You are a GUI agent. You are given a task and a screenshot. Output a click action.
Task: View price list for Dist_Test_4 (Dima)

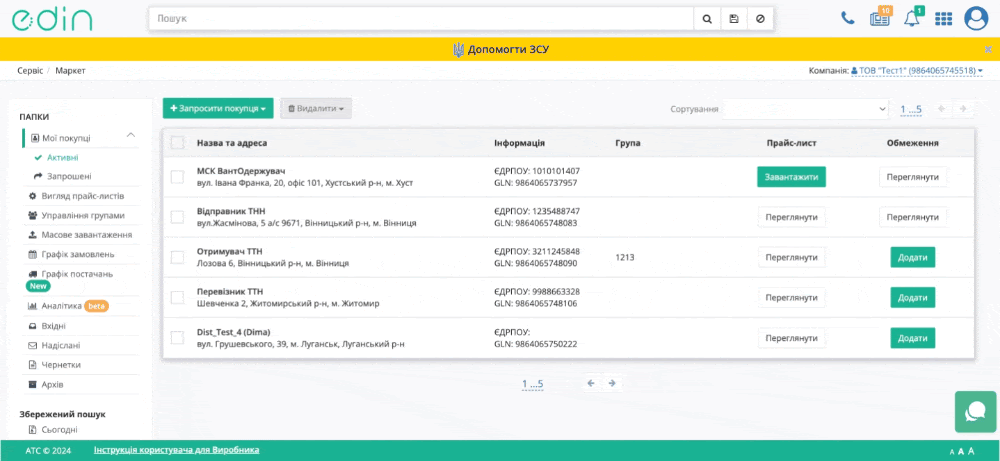[x=791, y=338]
